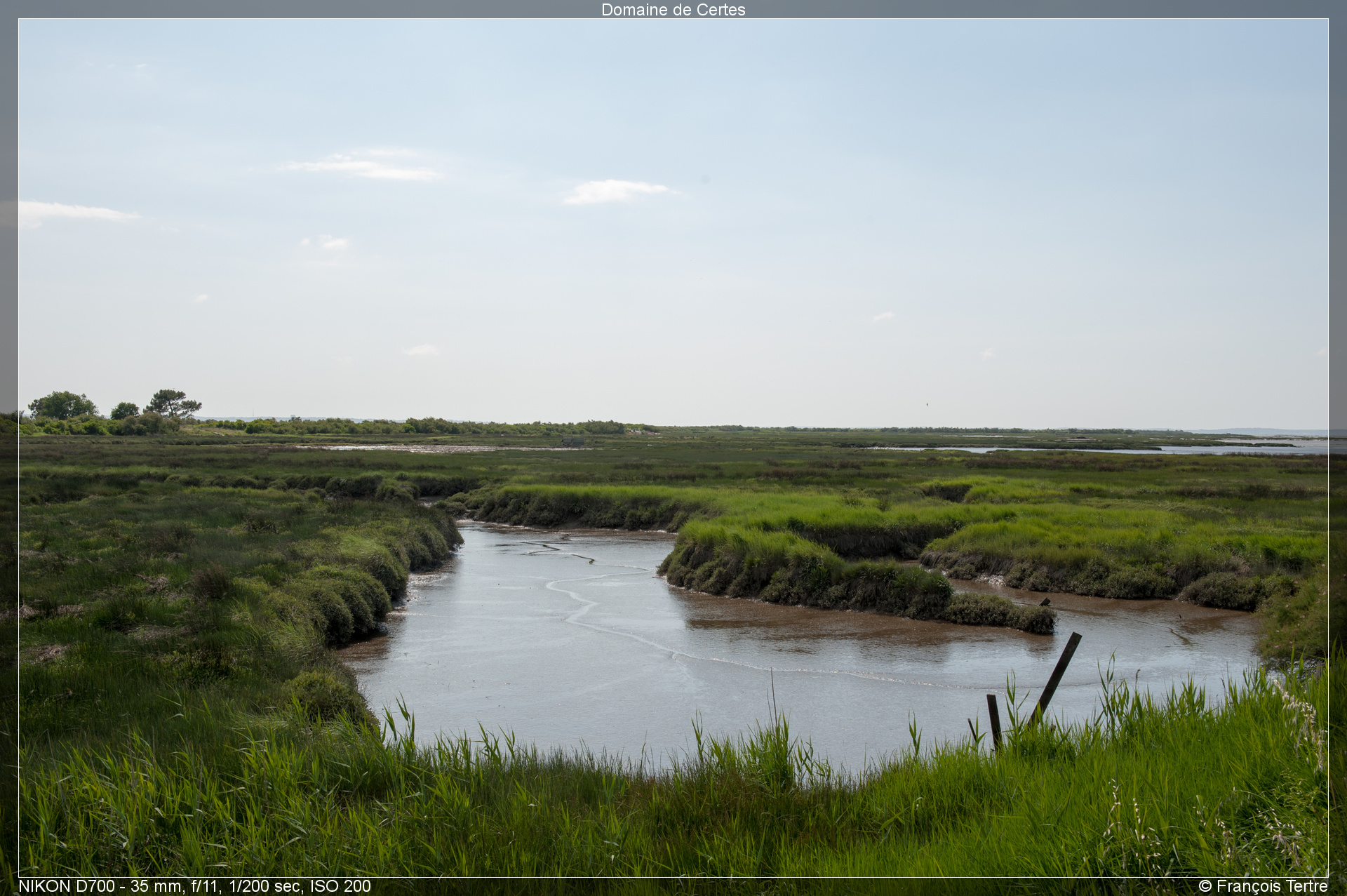The image size is (1347, 896).
Task: Click the 'NIKON D700 - 35 mm, f/11, 1/200 sec, ISO 200' caption
Action: (194, 886)
